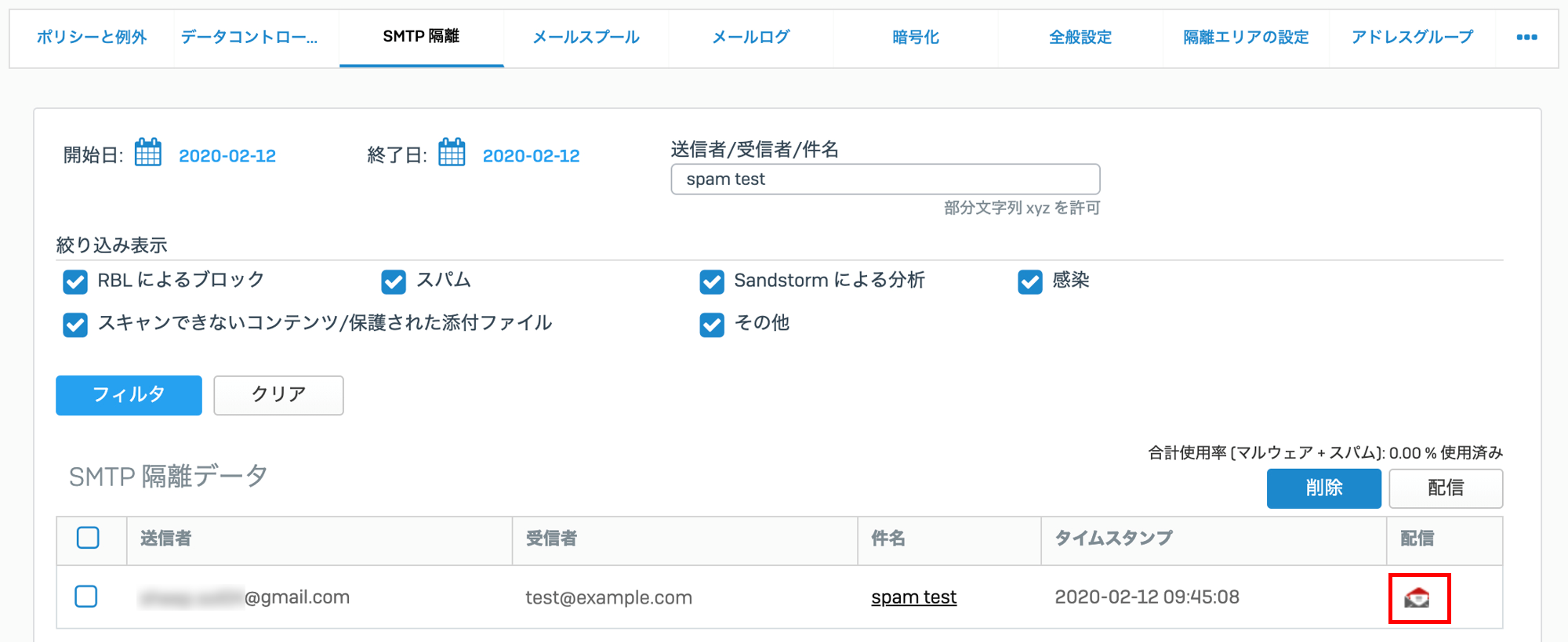Click the フィルタ button

(x=129, y=395)
